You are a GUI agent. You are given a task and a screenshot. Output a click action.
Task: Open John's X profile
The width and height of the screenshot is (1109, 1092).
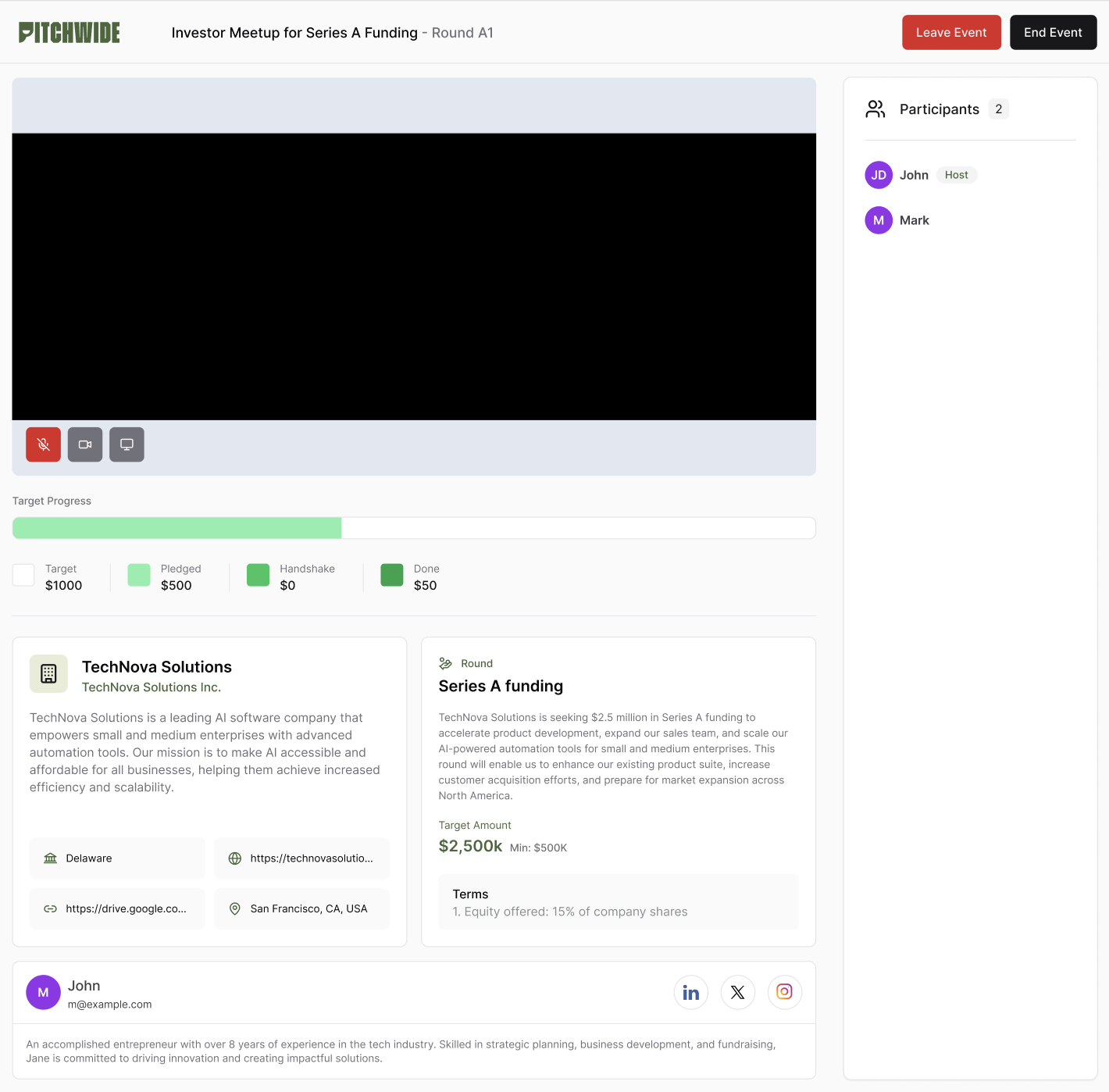737,992
